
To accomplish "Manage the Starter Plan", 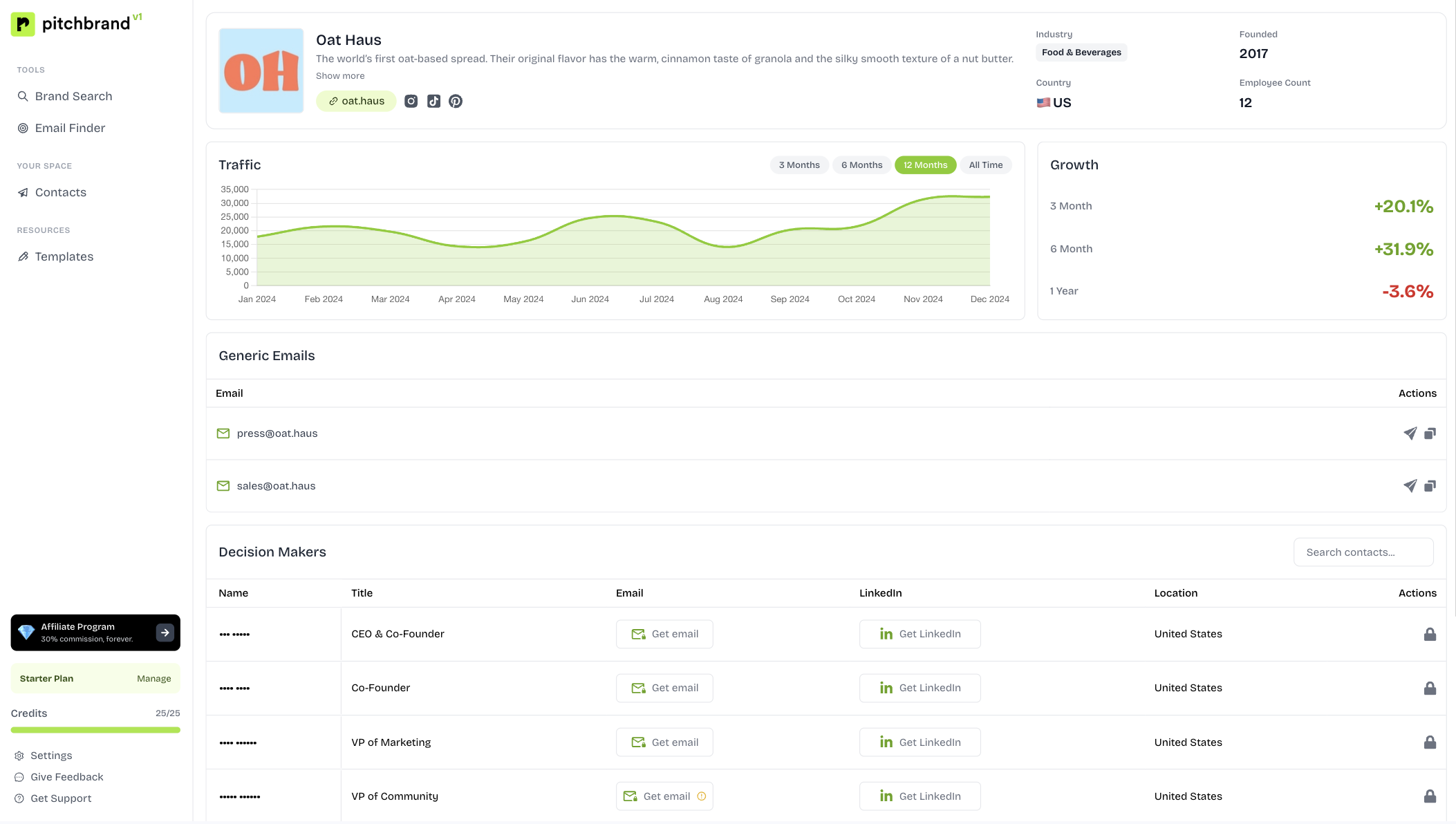I will (x=153, y=679).
